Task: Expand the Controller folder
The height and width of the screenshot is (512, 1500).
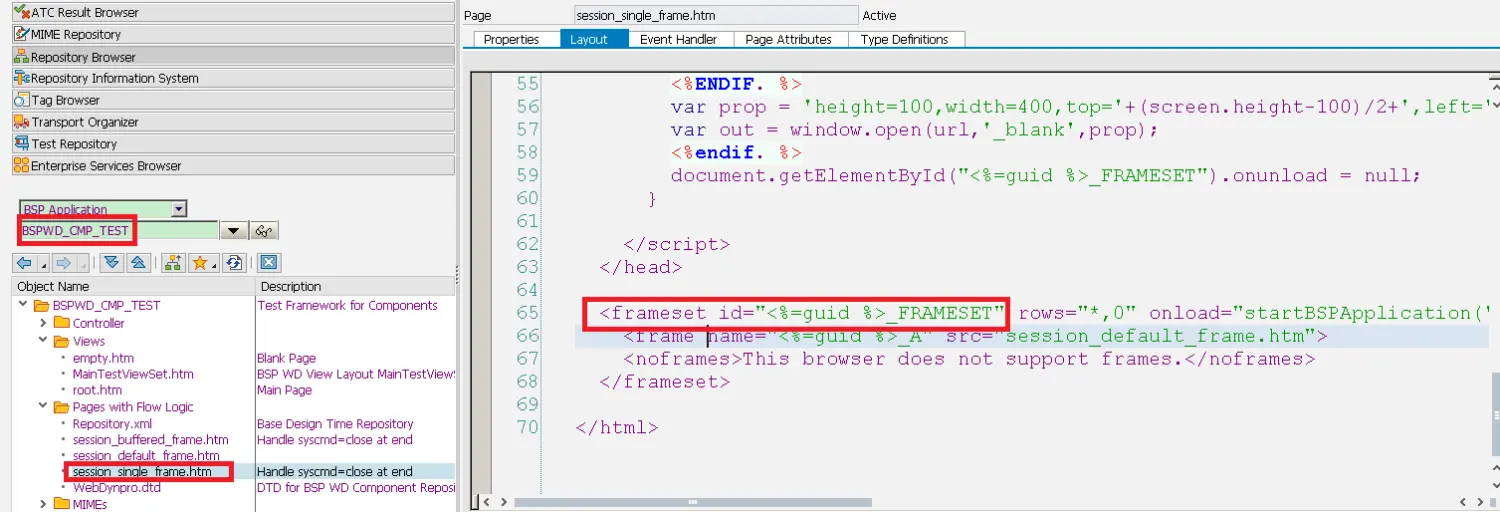Action: point(43,323)
